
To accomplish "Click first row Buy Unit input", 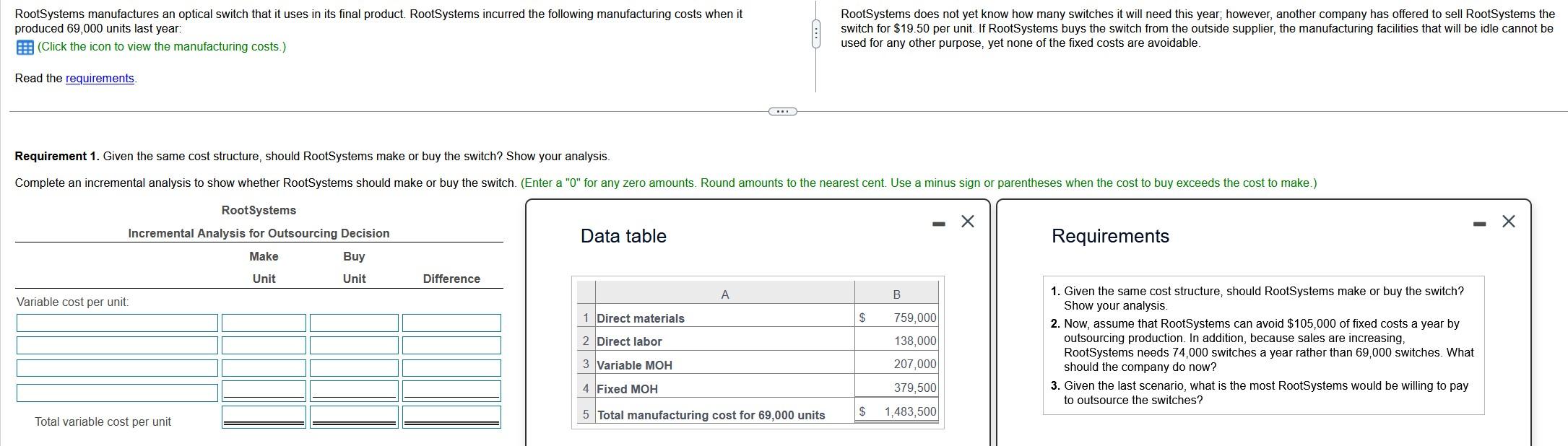I will click(354, 323).
